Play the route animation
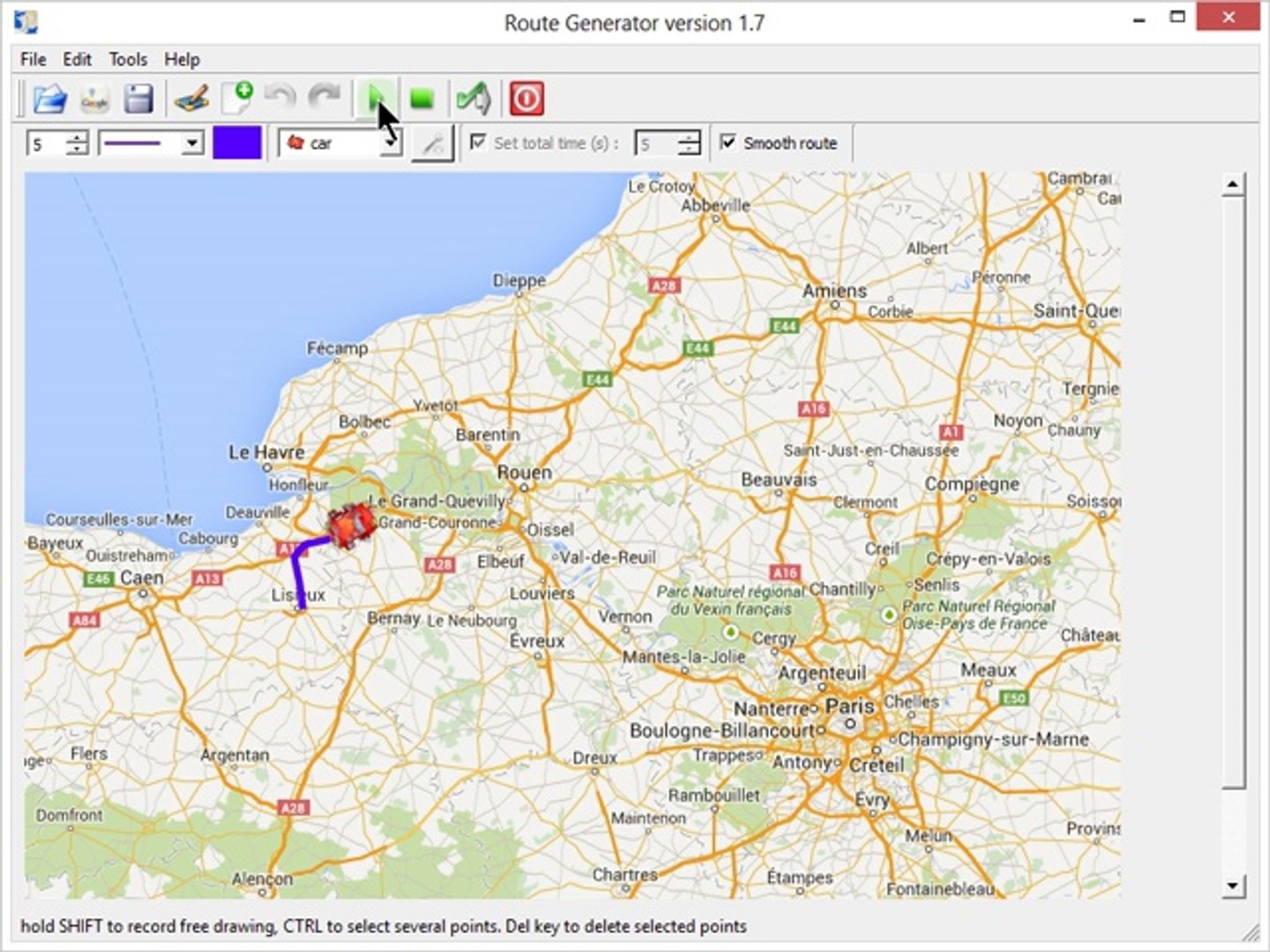 (377, 99)
